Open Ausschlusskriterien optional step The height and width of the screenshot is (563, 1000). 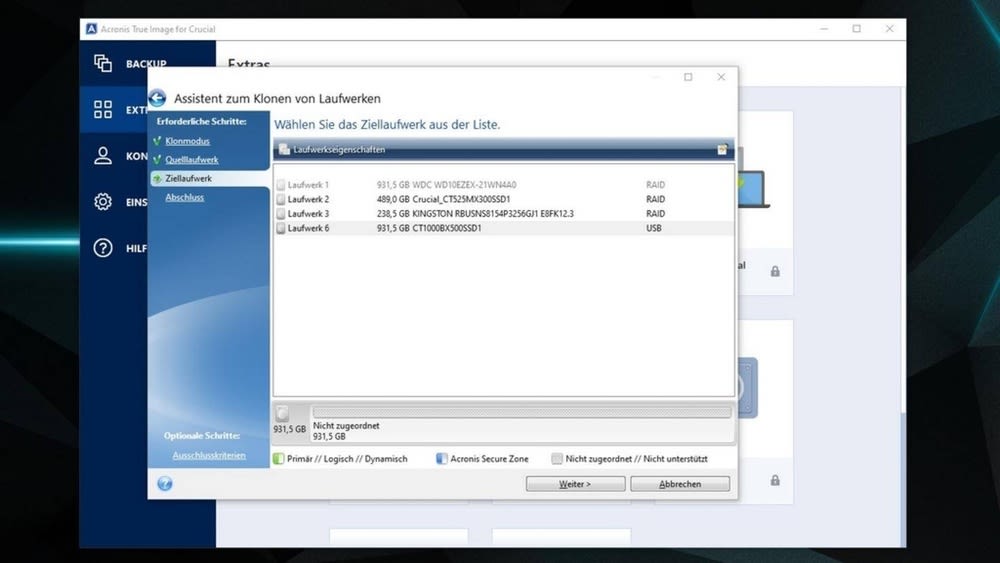coord(209,455)
